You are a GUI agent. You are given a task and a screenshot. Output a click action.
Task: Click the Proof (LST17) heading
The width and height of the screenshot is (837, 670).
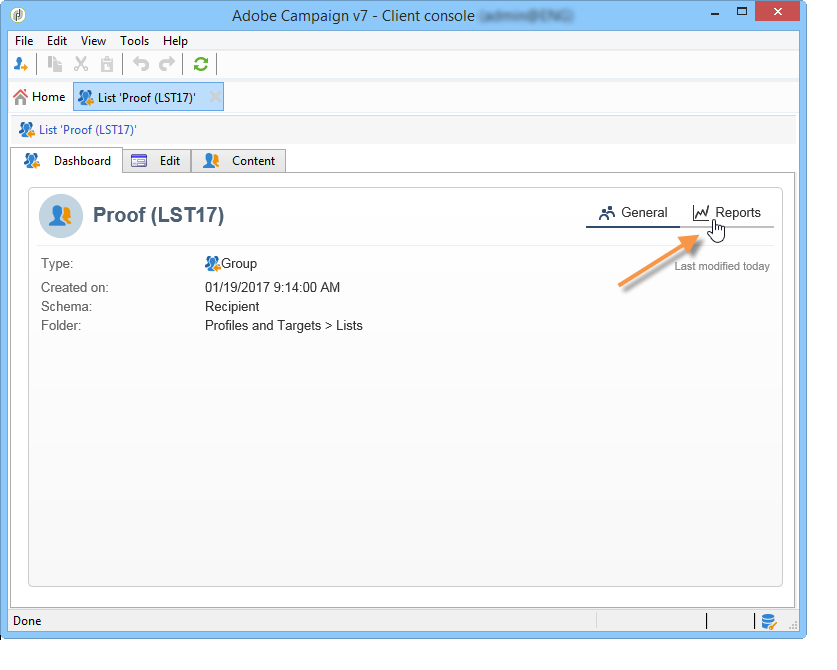click(159, 215)
